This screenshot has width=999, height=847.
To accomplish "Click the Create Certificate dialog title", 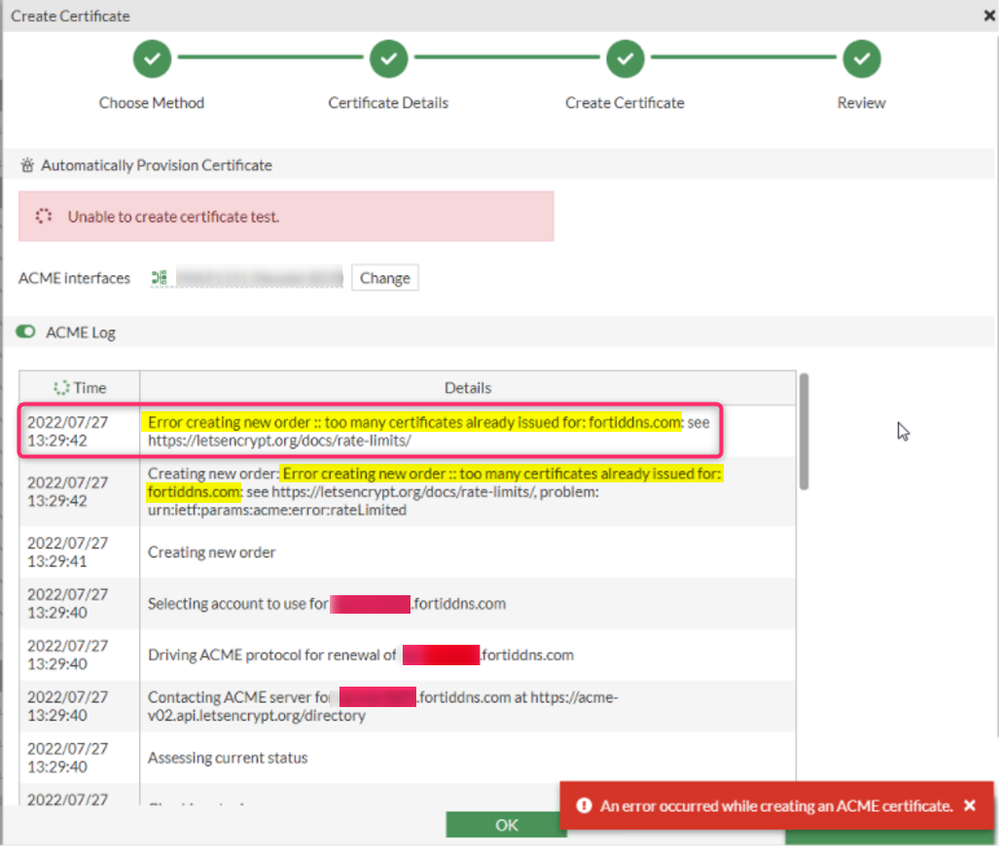I will (x=70, y=16).
